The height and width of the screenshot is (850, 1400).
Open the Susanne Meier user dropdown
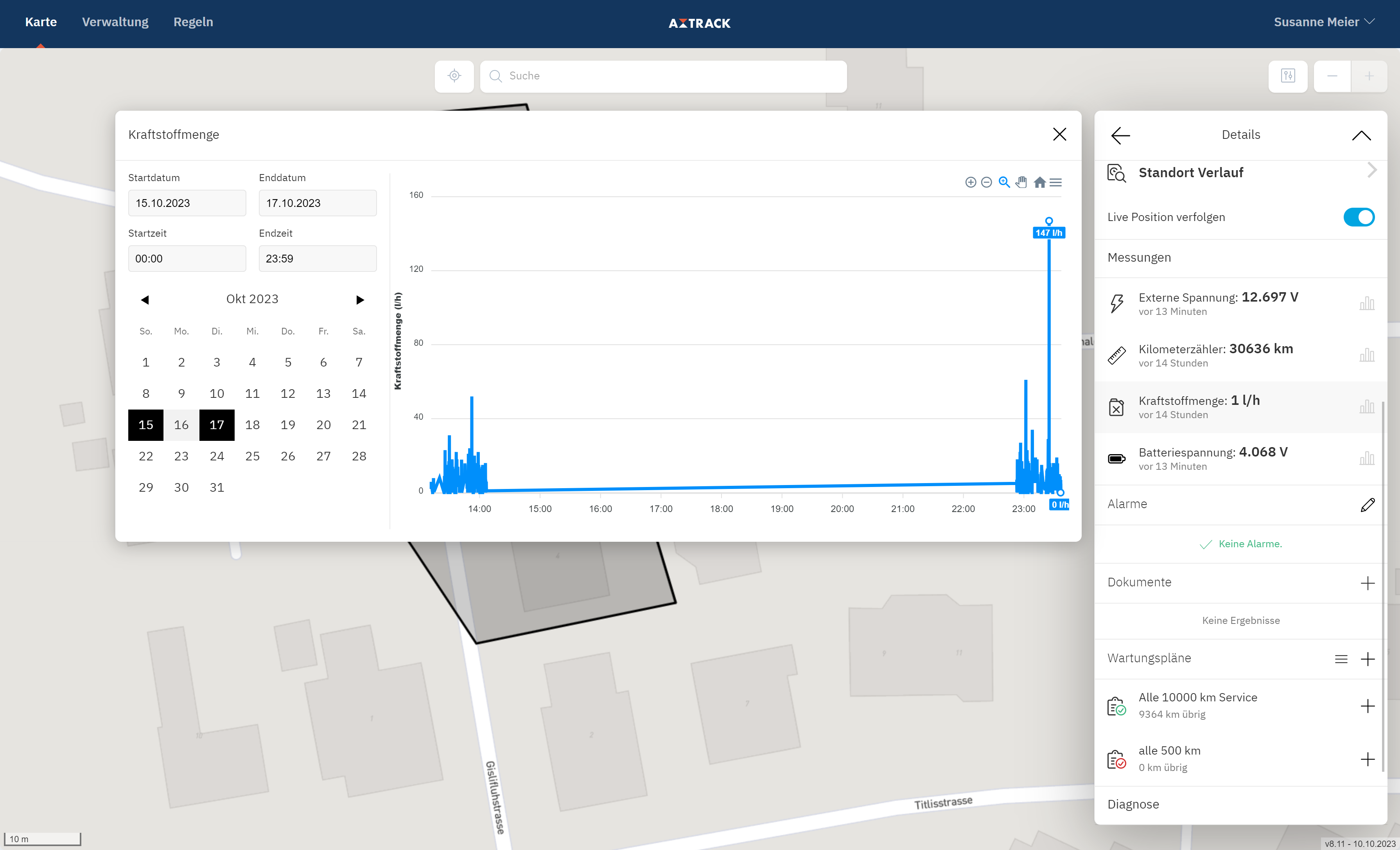[x=1324, y=22]
